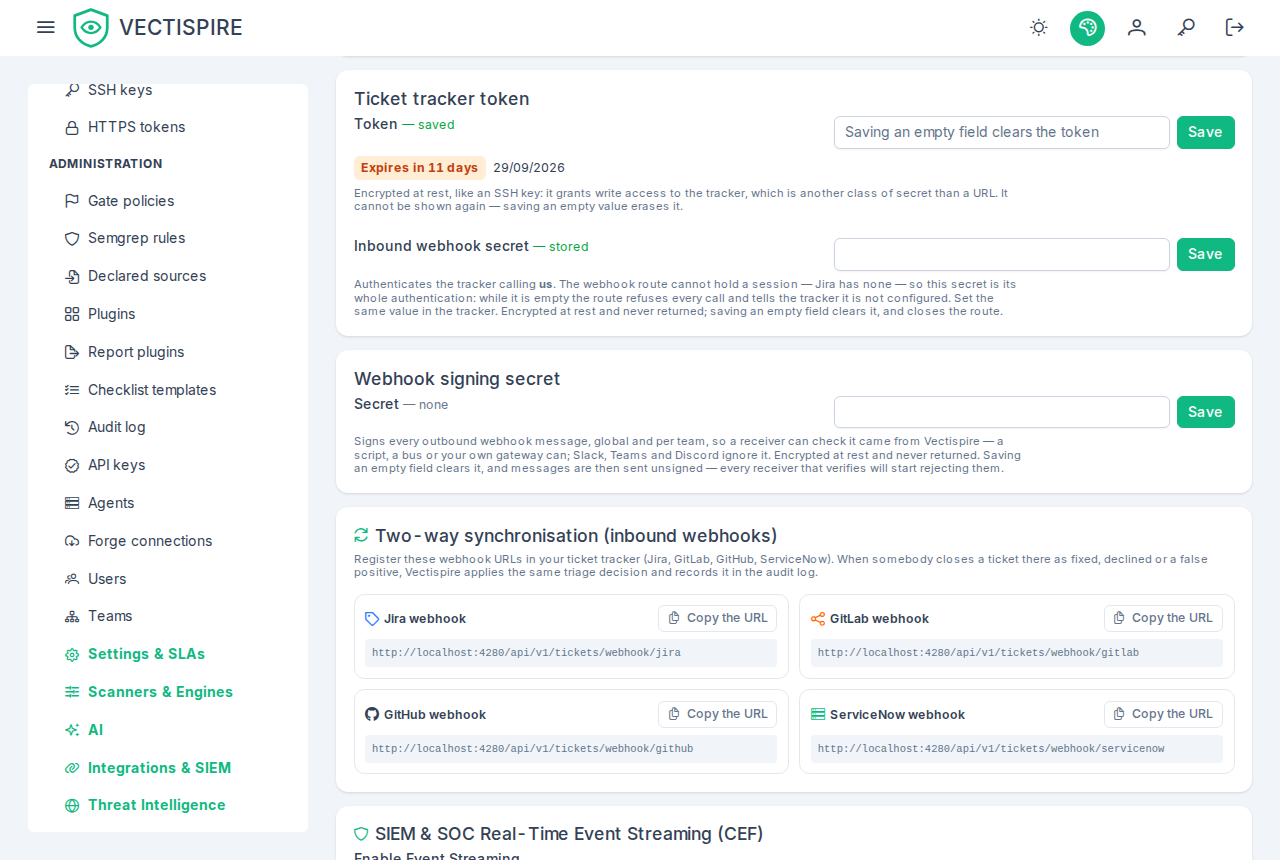Click the logout icon

click(x=1235, y=27)
